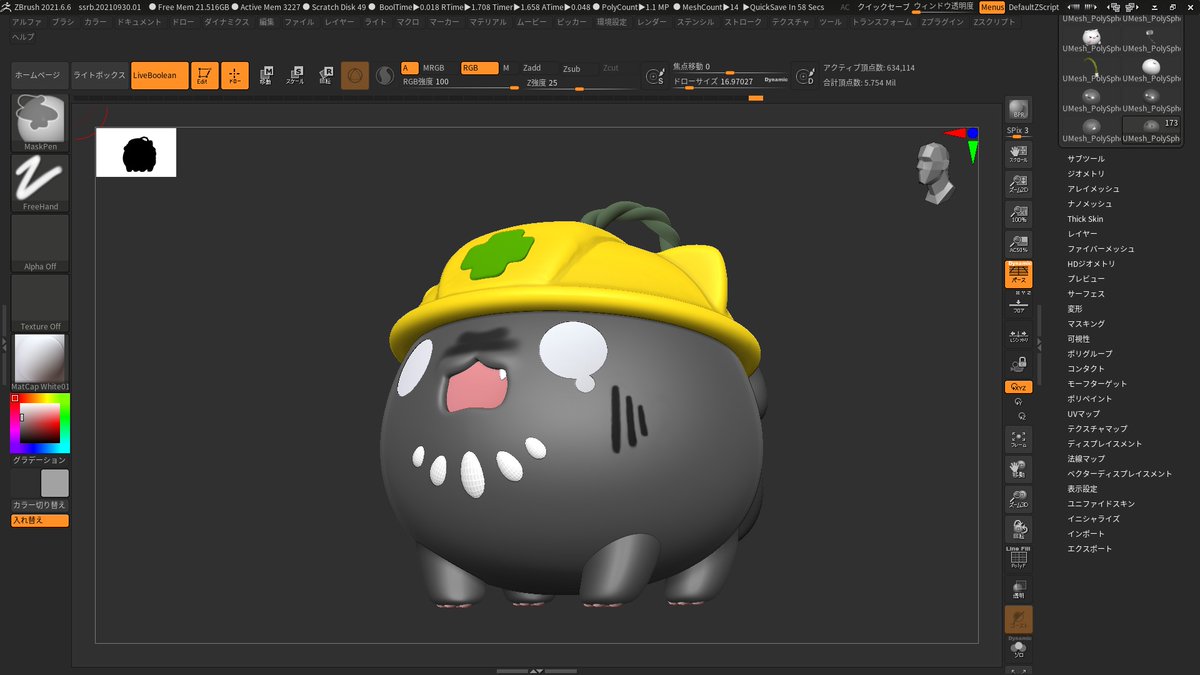Activate the Draw mode button
1200x675 pixels.
[235, 76]
